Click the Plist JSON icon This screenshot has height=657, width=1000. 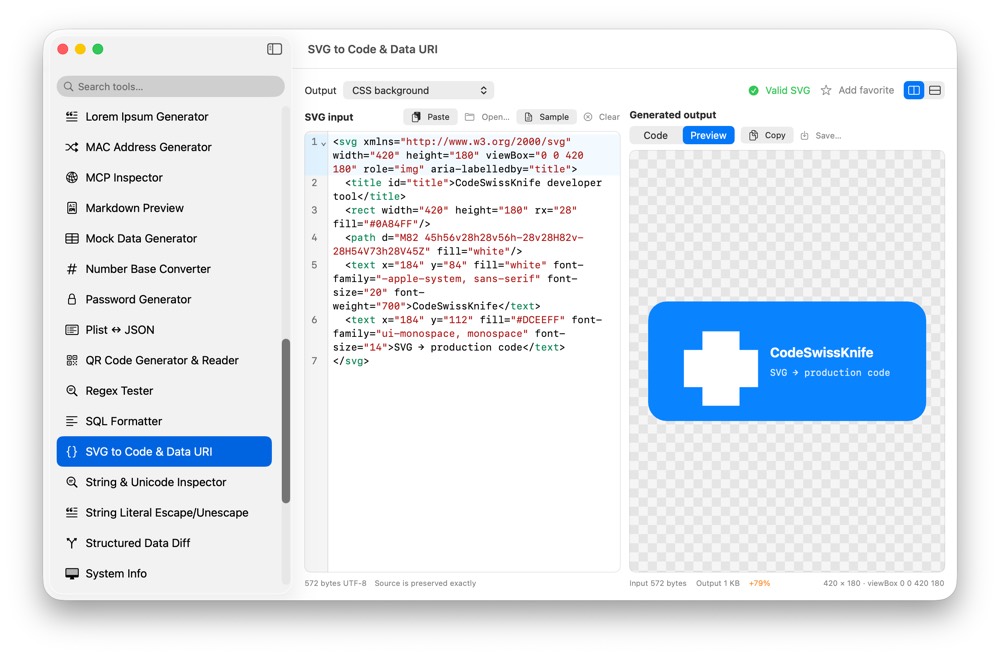[72, 330]
